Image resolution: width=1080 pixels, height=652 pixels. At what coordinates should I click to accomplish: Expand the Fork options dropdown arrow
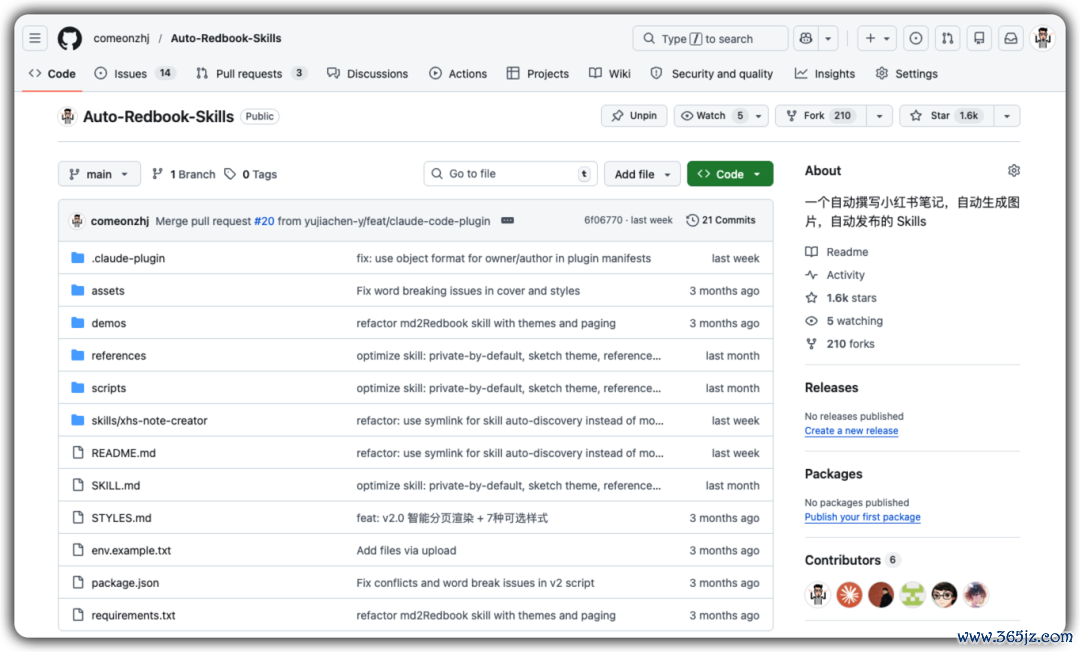(880, 116)
